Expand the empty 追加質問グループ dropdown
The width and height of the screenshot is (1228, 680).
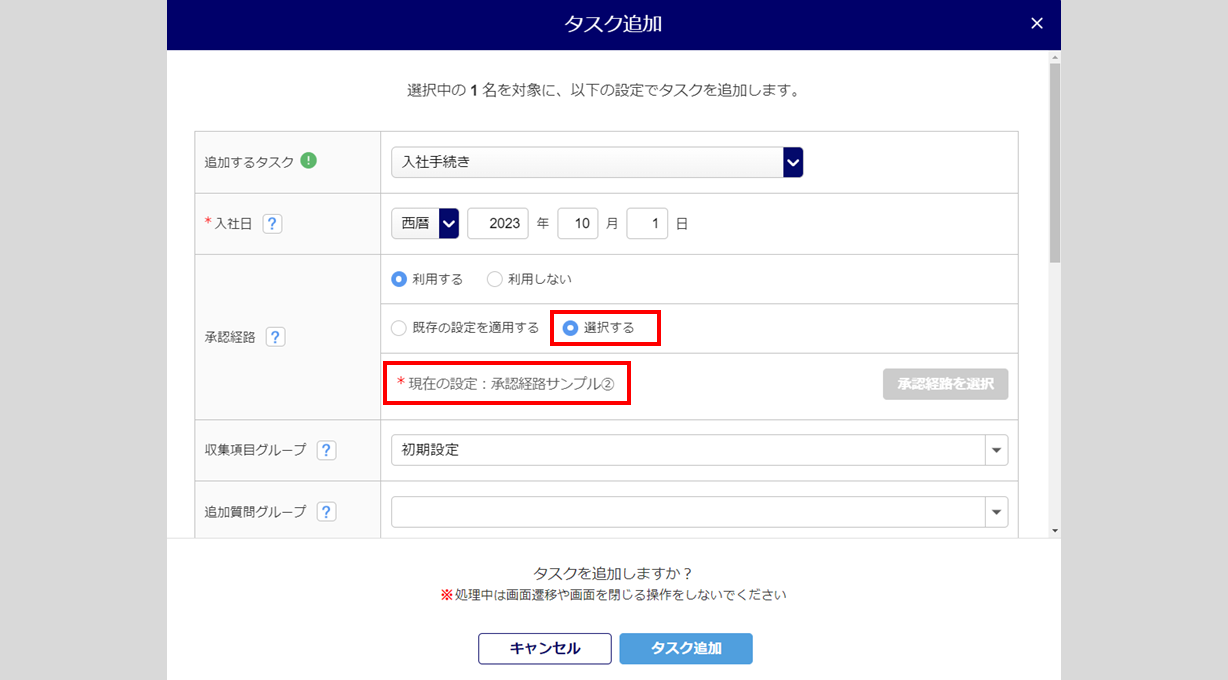pos(699,512)
